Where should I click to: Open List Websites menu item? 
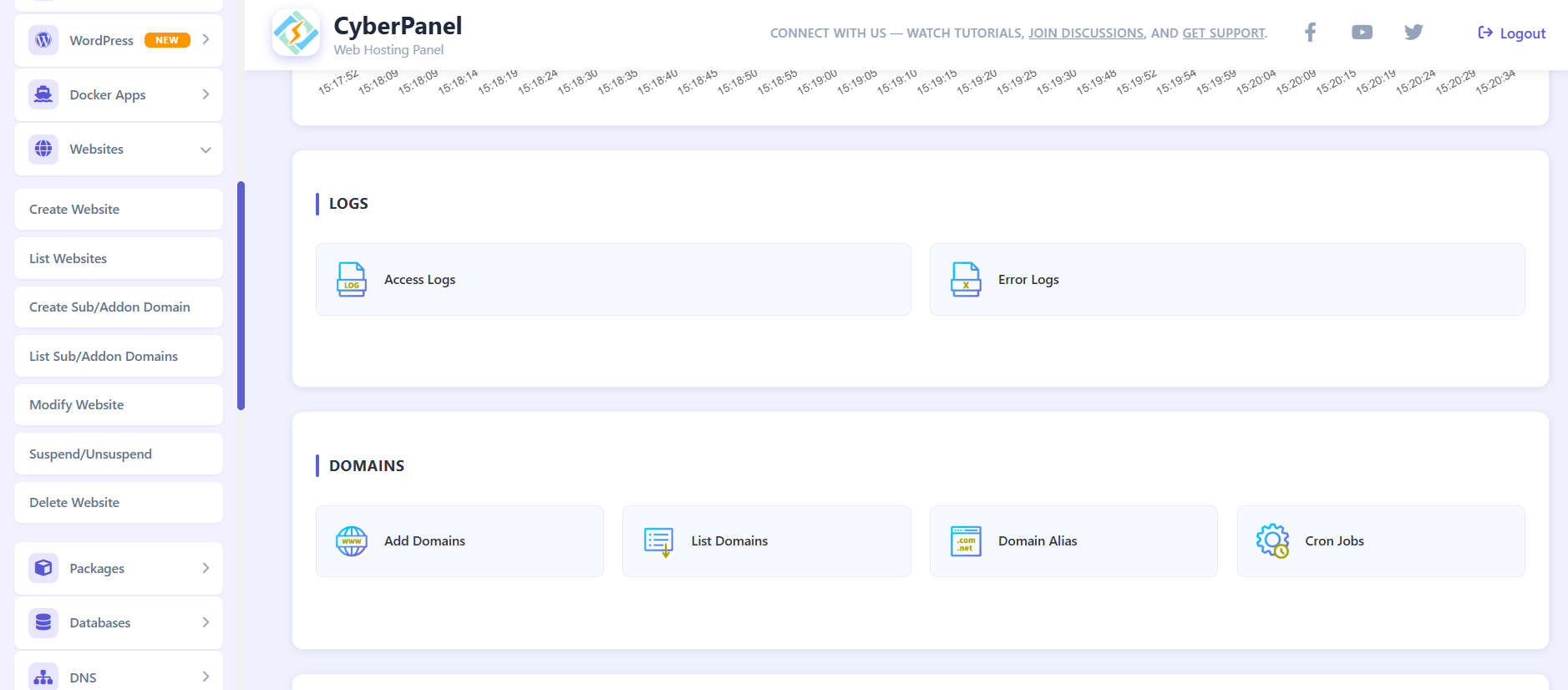coord(119,258)
